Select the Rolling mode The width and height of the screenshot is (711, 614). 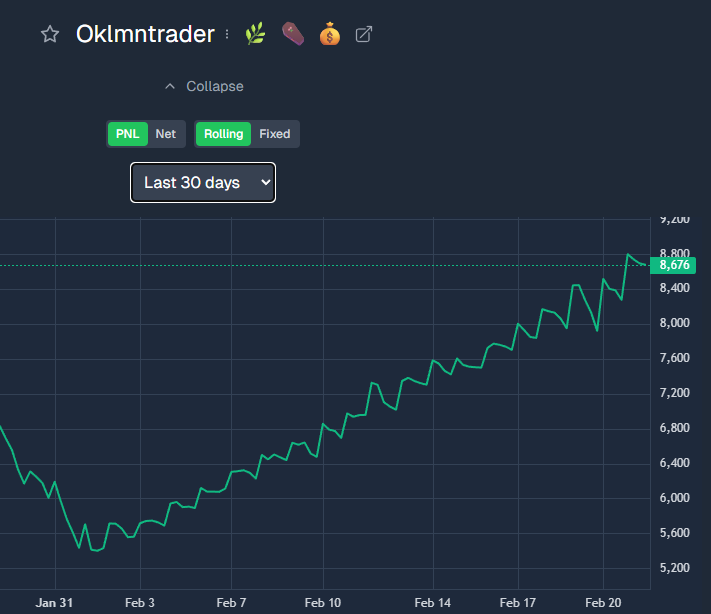(x=224, y=134)
